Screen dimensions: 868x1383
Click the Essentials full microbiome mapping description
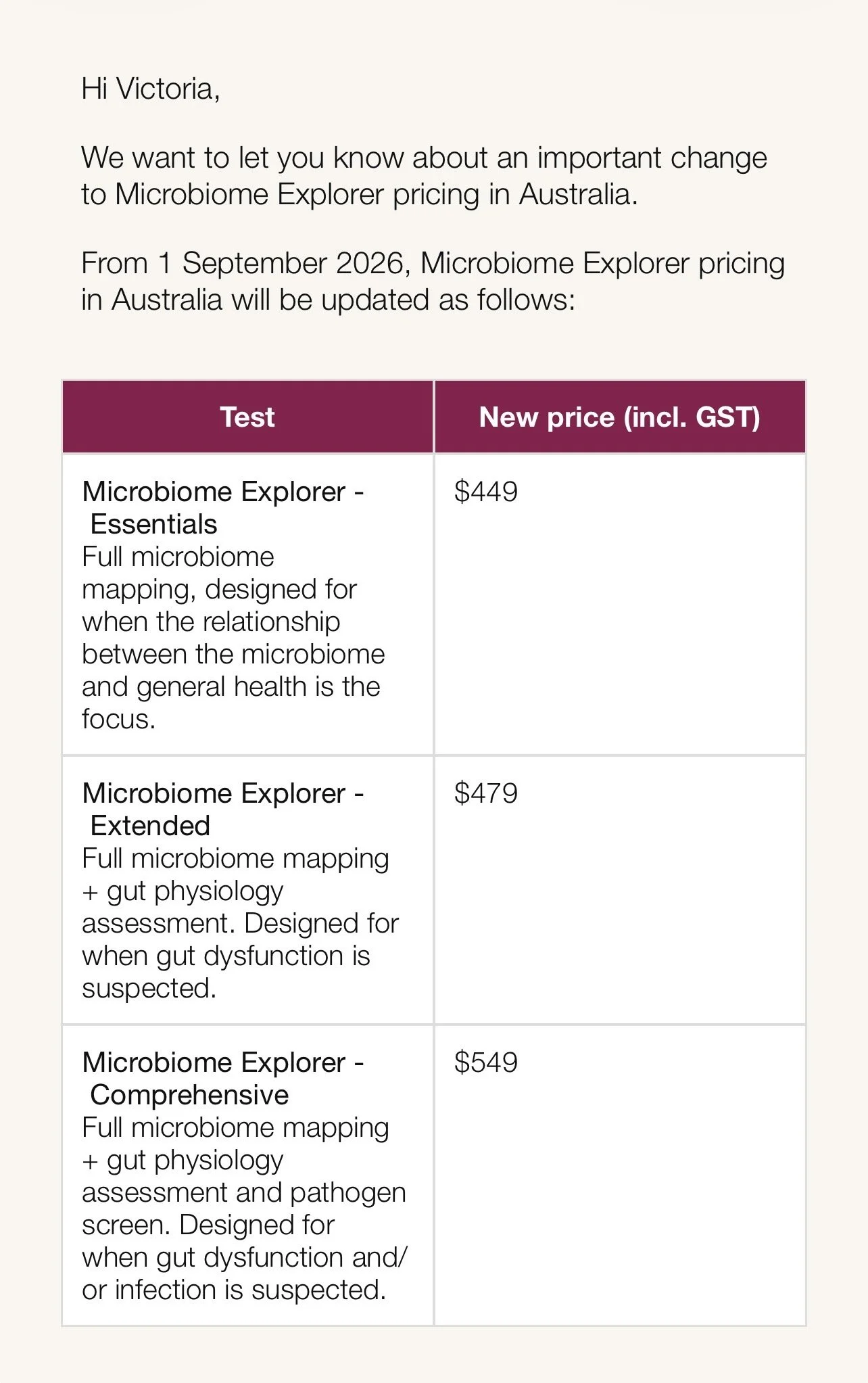tap(233, 638)
